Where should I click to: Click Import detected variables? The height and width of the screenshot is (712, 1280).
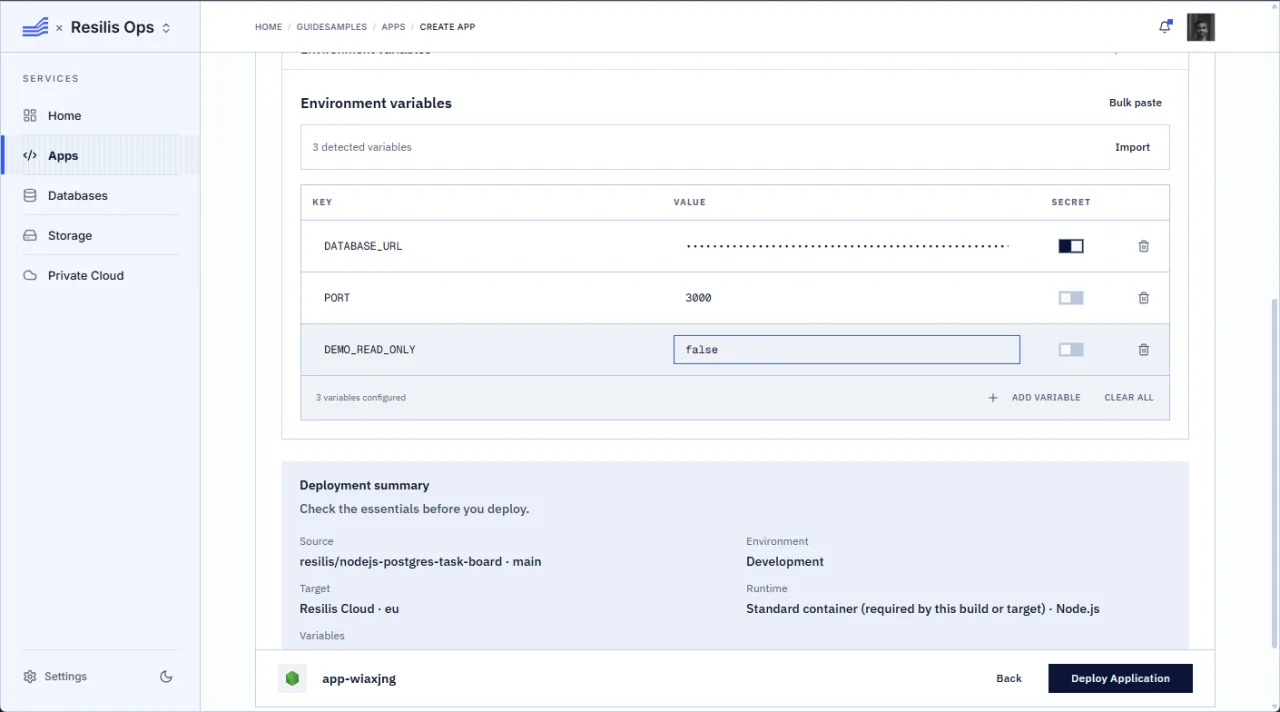coord(1132,147)
